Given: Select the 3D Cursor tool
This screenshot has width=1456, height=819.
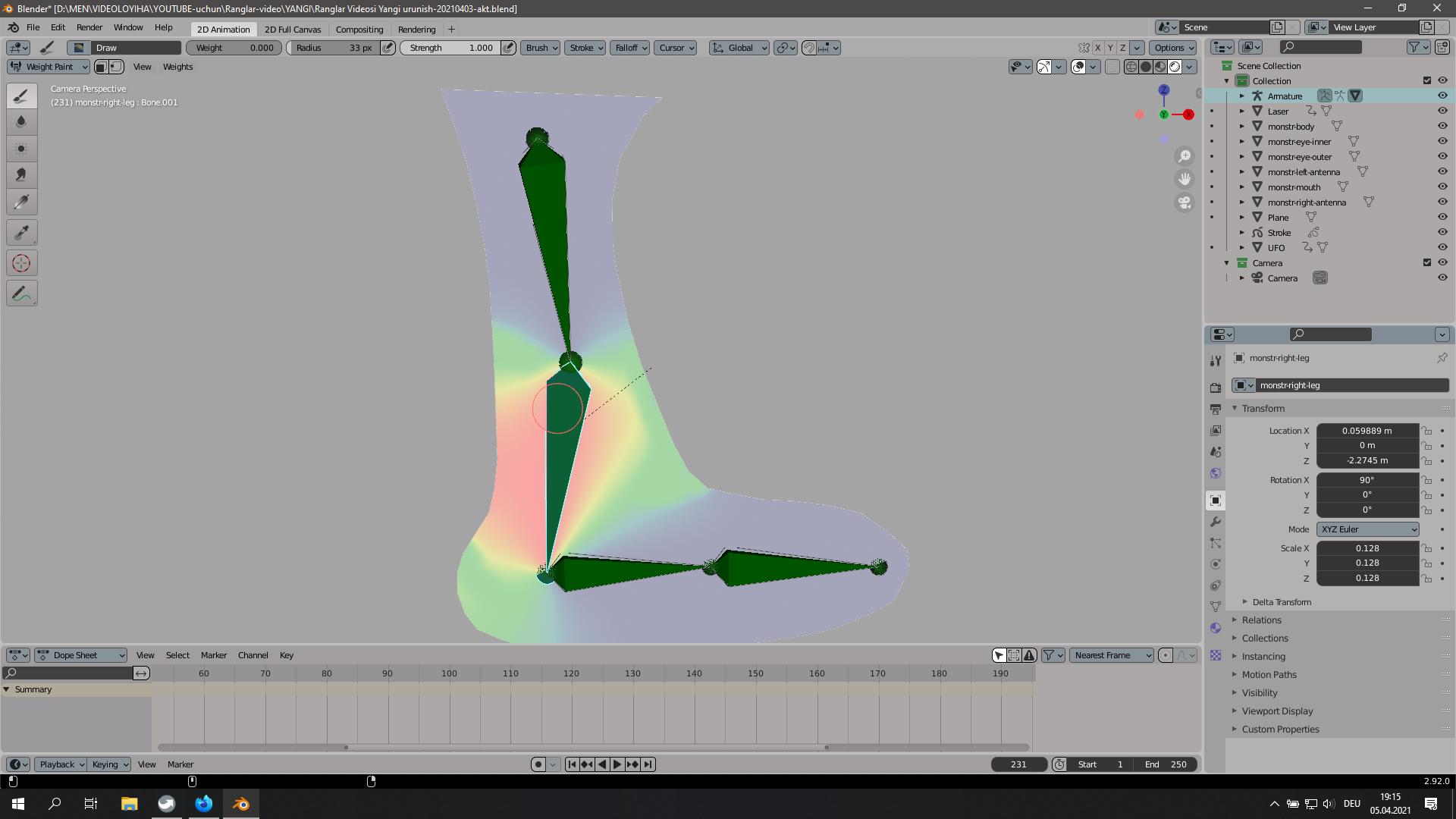Looking at the screenshot, I should click(21, 263).
